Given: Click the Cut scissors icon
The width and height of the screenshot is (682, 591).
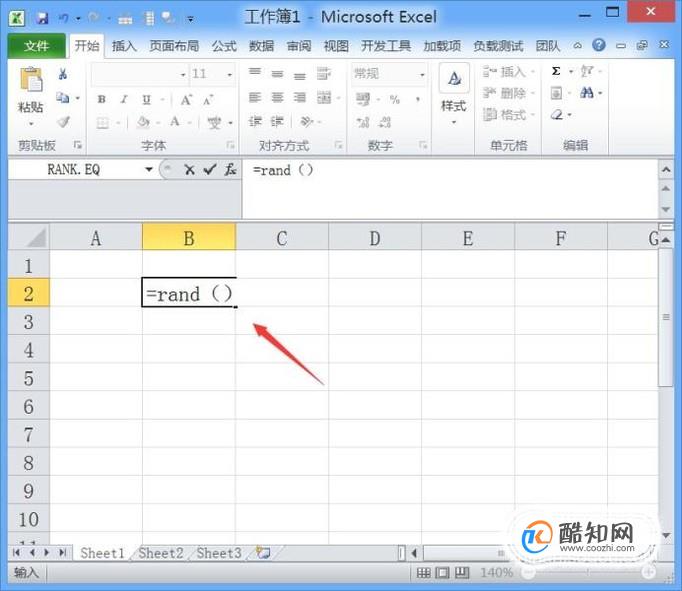Looking at the screenshot, I should [63, 74].
